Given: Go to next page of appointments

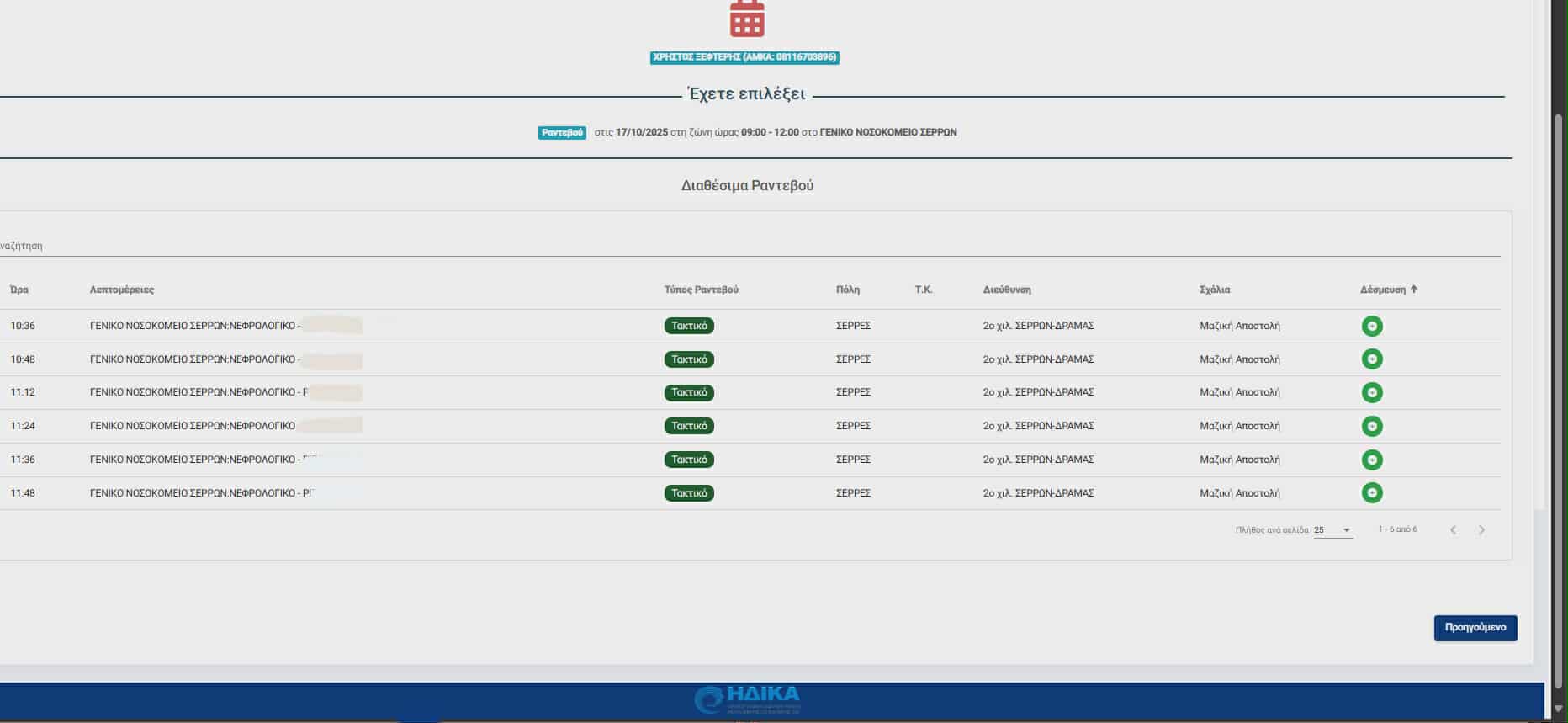Looking at the screenshot, I should 1481,530.
